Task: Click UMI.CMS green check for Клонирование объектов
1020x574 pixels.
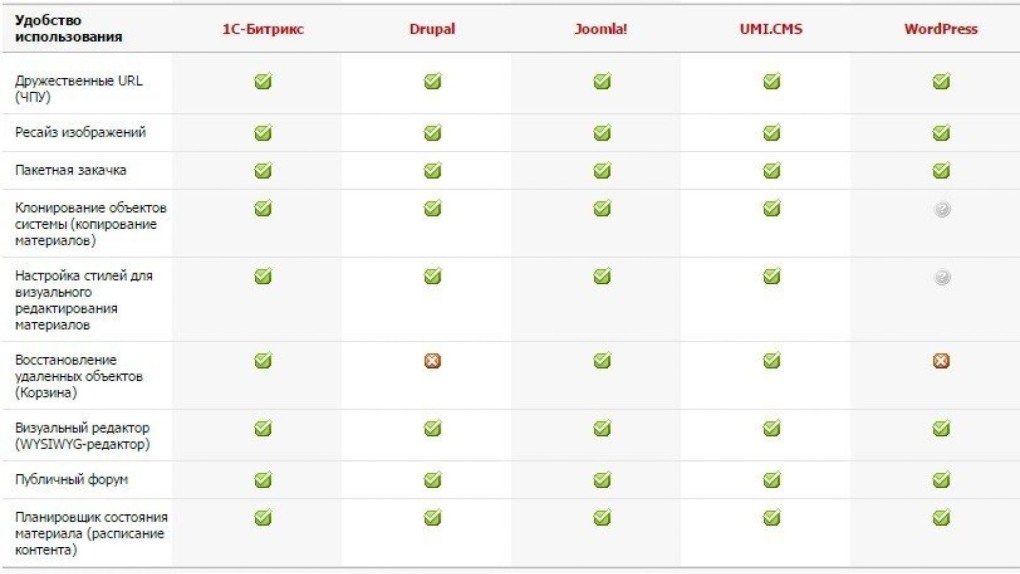Action: coord(771,209)
